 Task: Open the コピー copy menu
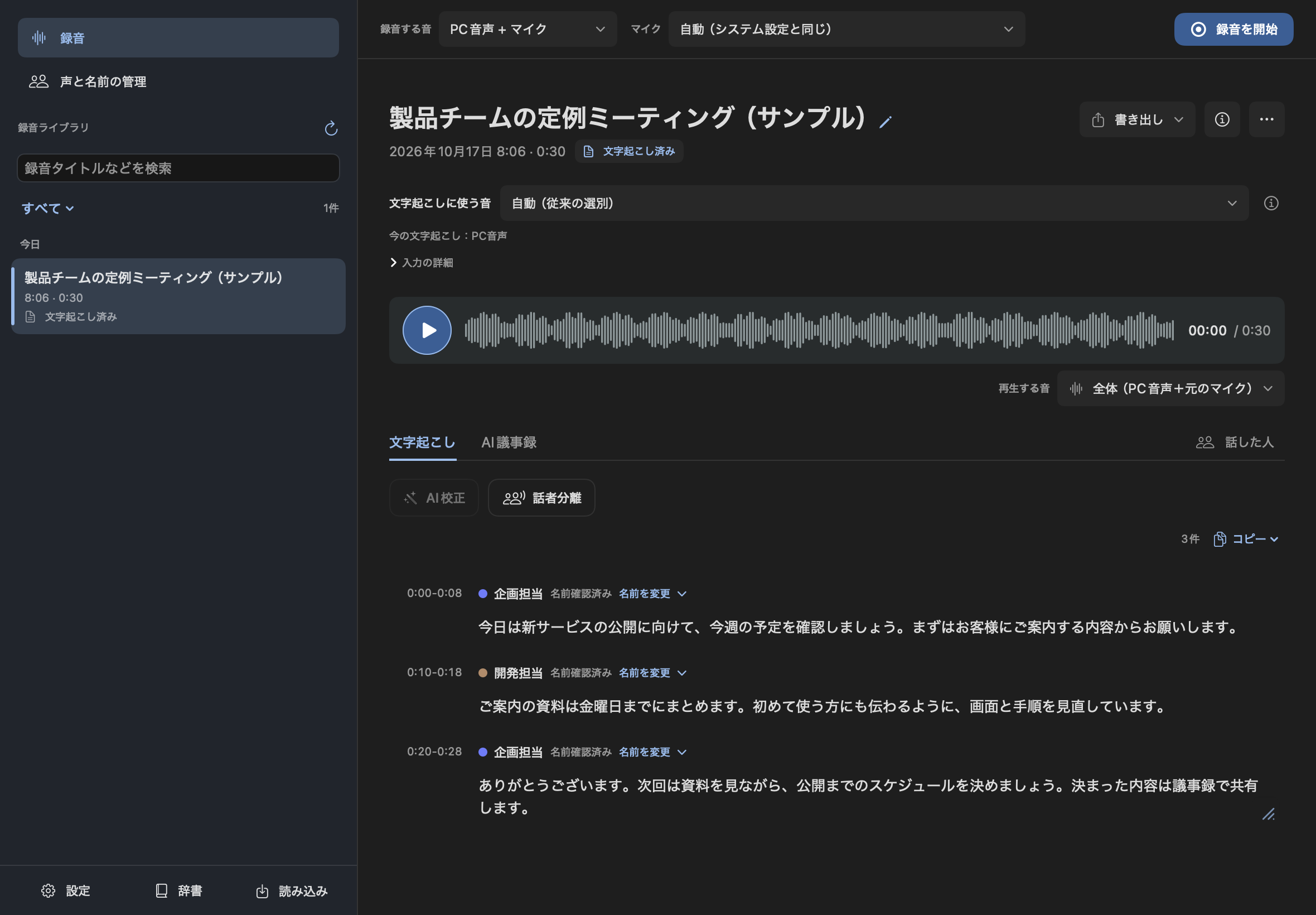1246,539
